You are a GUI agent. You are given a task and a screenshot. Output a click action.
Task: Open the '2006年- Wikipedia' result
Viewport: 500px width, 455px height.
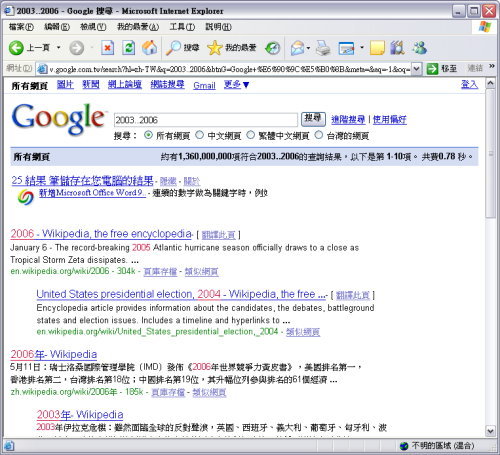click(54, 354)
